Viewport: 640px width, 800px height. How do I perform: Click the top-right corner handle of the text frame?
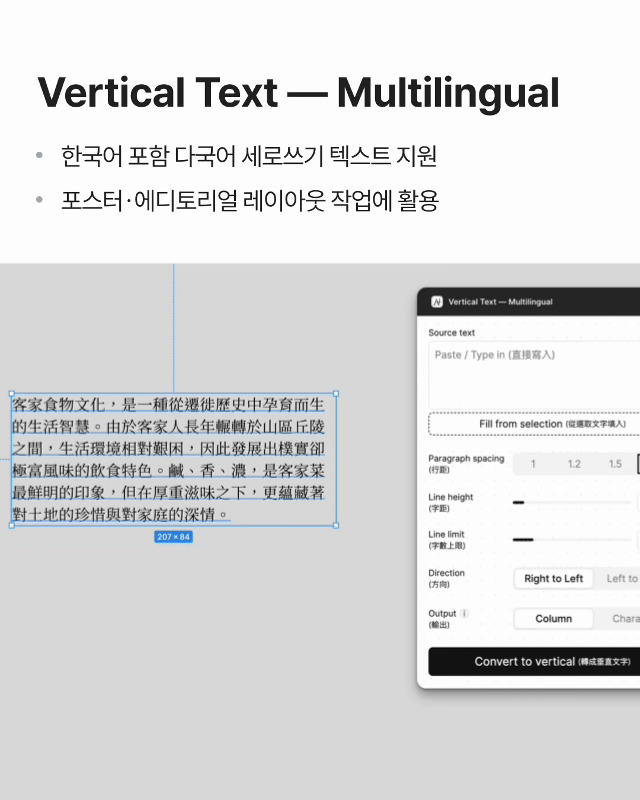(x=336, y=394)
